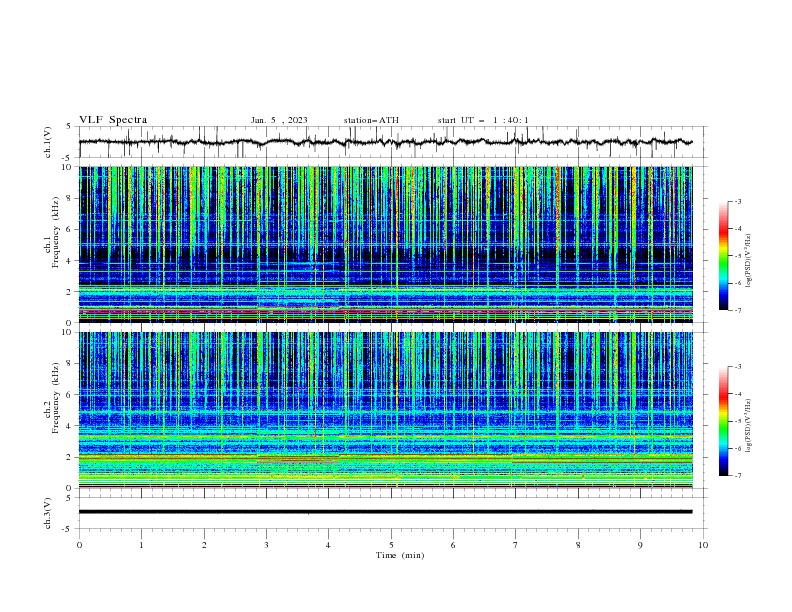Select the date "Jan. 5, 2023" header
The image size is (792, 612).
pos(279,120)
